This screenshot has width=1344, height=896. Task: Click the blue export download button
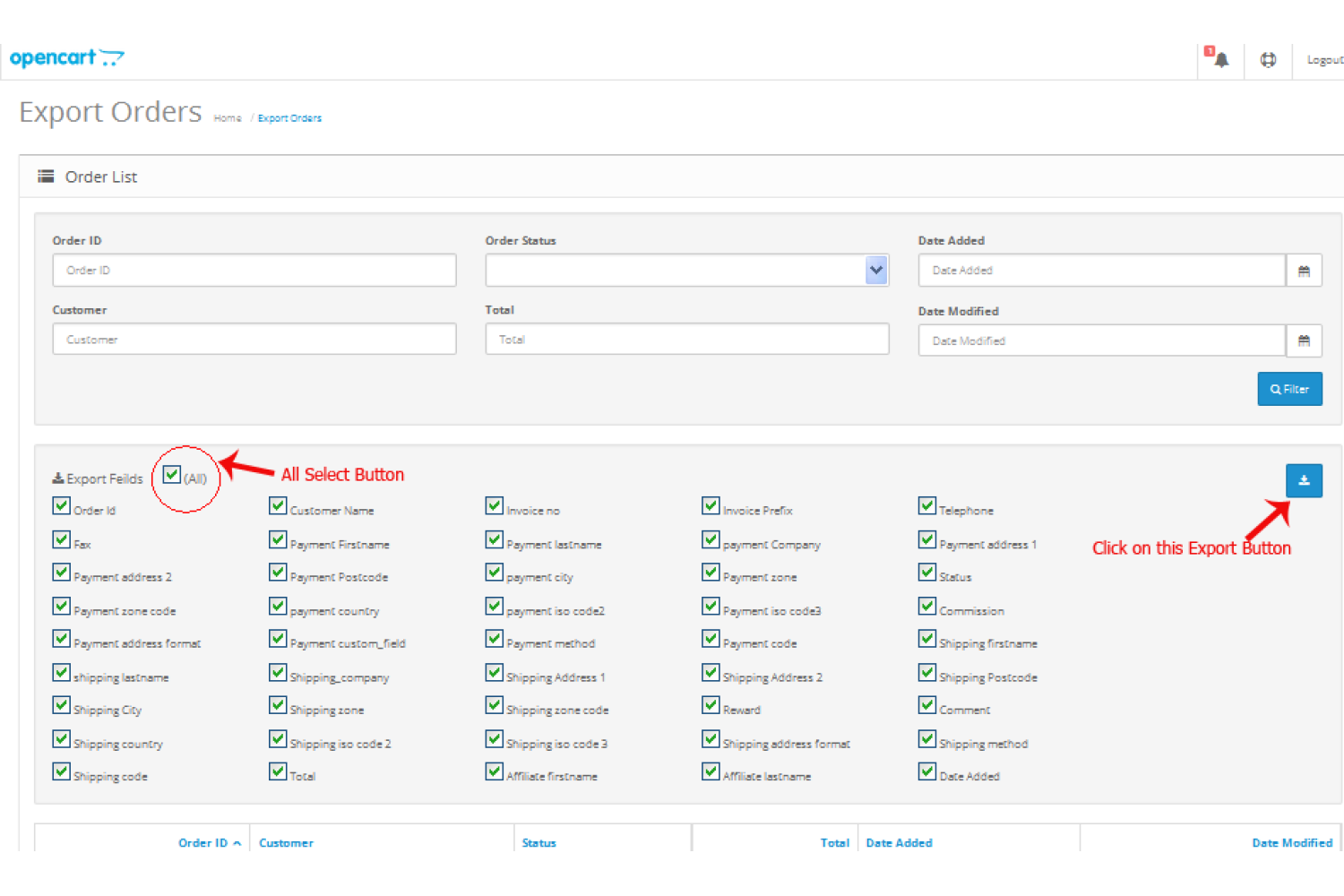point(1304,481)
